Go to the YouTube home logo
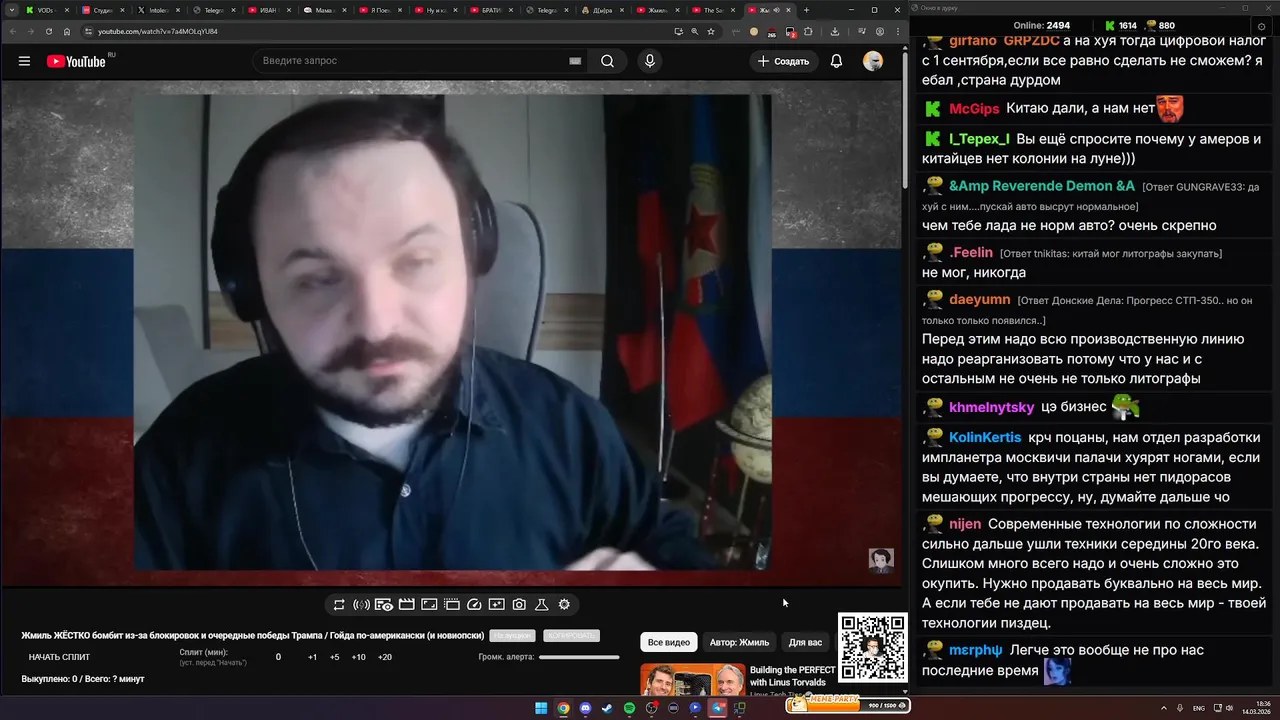This screenshot has height=720, width=1280. [76, 61]
